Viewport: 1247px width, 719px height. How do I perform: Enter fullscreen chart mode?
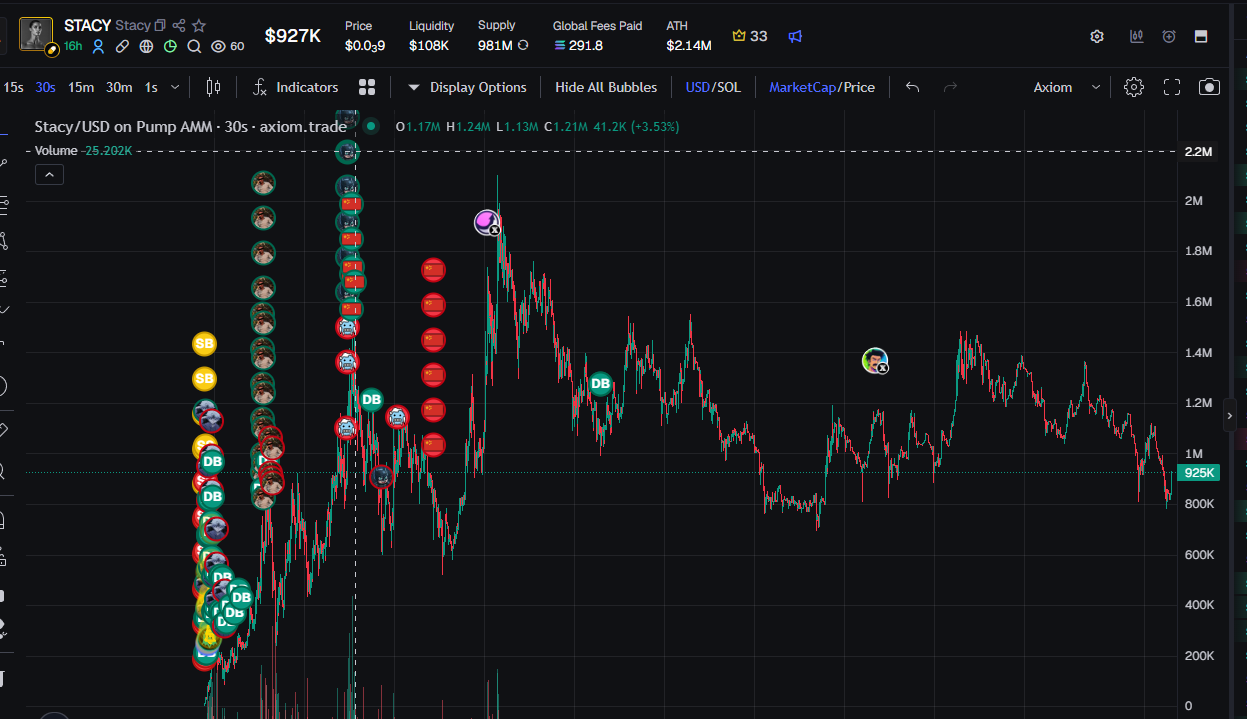tap(1172, 87)
